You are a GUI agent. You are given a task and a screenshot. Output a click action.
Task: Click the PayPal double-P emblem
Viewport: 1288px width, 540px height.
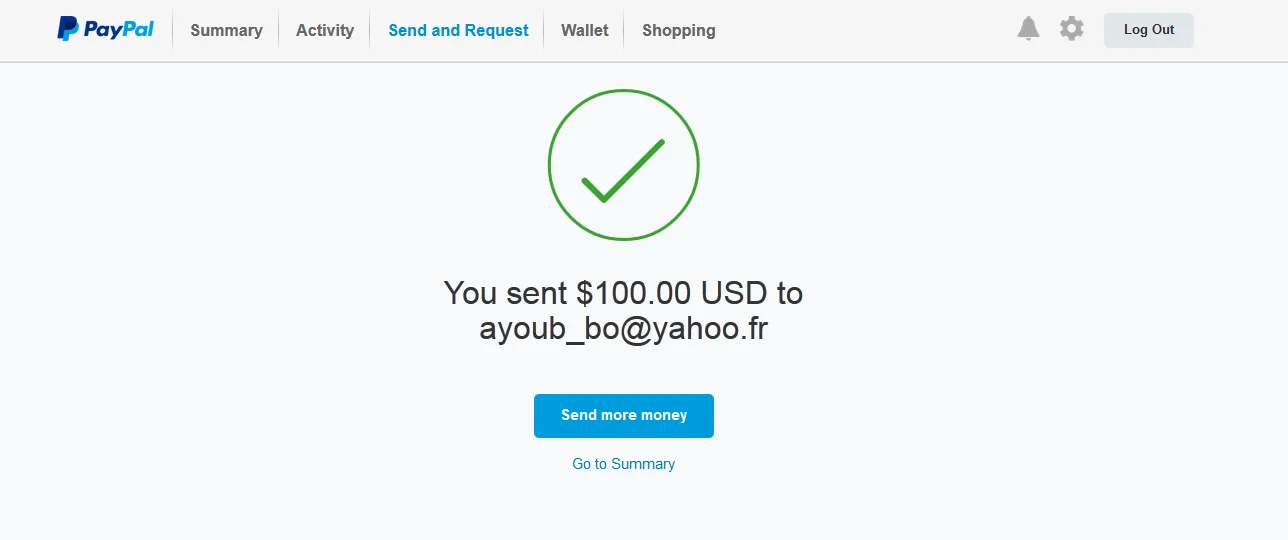point(68,29)
